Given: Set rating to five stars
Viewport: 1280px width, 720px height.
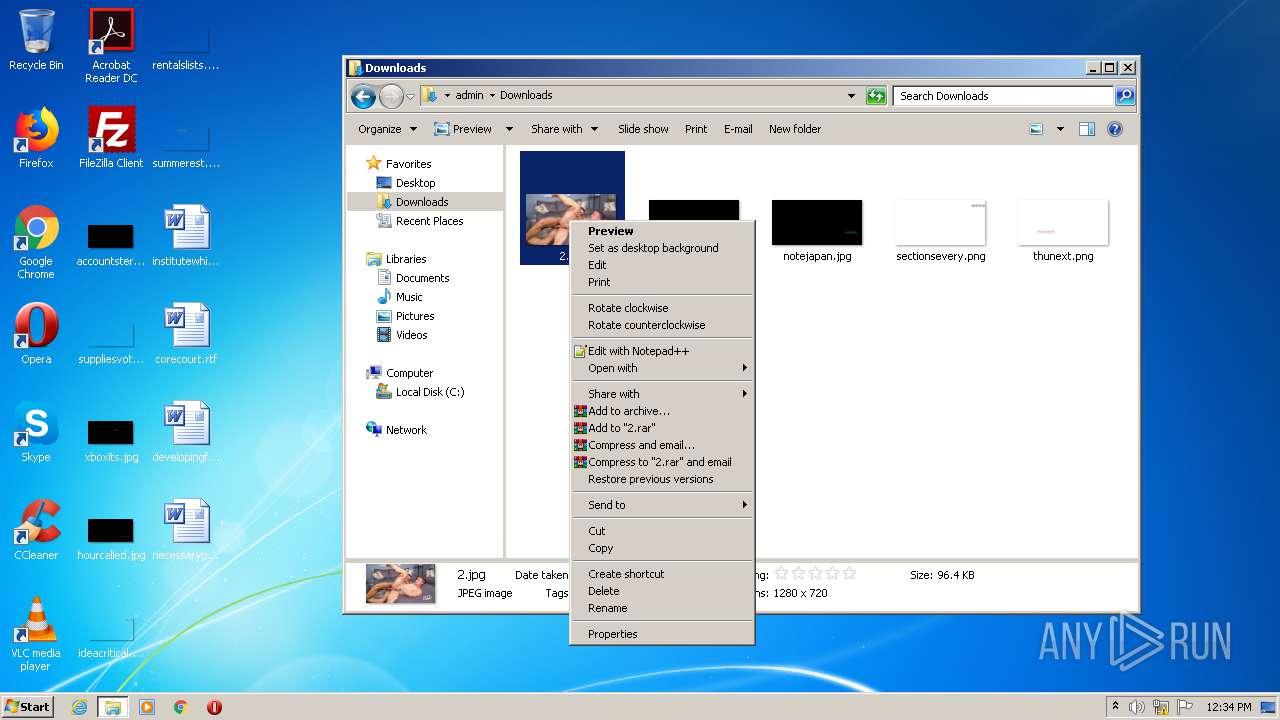Looking at the screenshot, I should coord(849,573).
